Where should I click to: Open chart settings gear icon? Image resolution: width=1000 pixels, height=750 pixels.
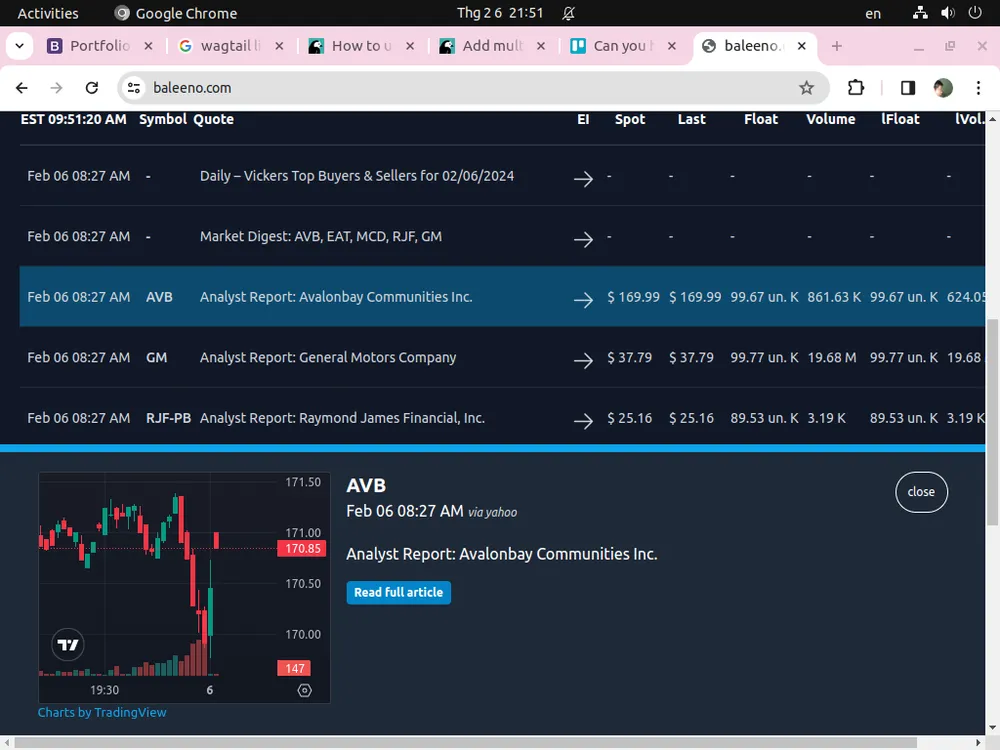coord(304,690)
